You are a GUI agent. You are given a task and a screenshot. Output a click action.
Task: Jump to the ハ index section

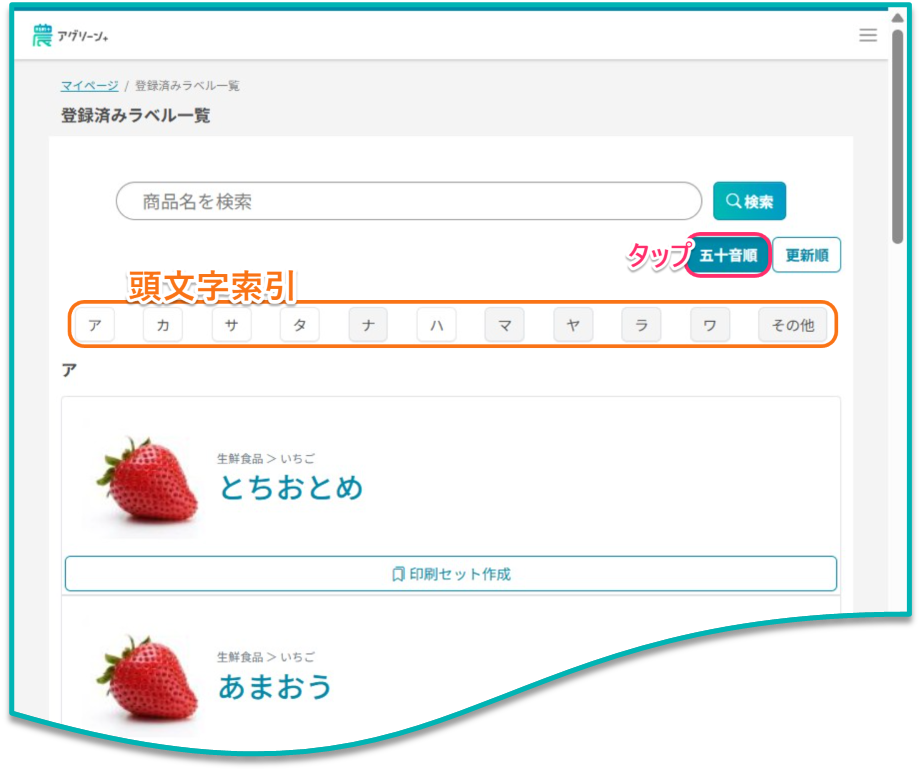tap(436, 325)
